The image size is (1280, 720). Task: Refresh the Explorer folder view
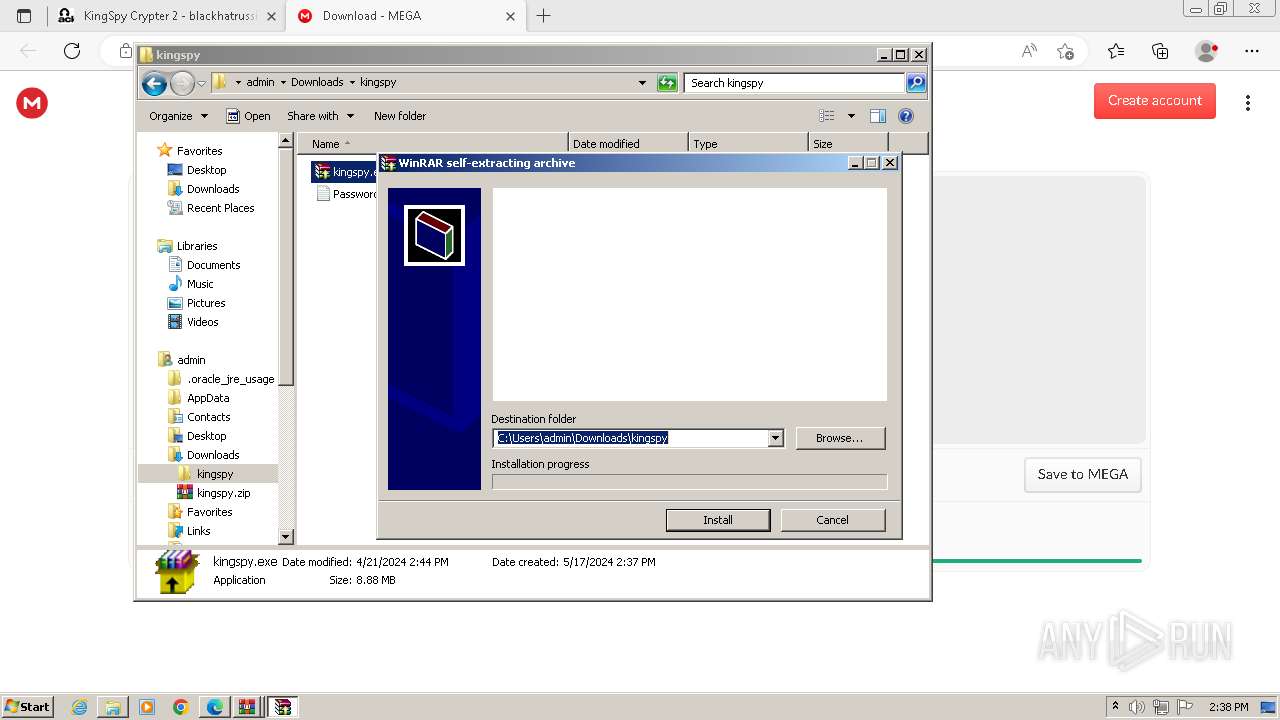tap(667, 83)
